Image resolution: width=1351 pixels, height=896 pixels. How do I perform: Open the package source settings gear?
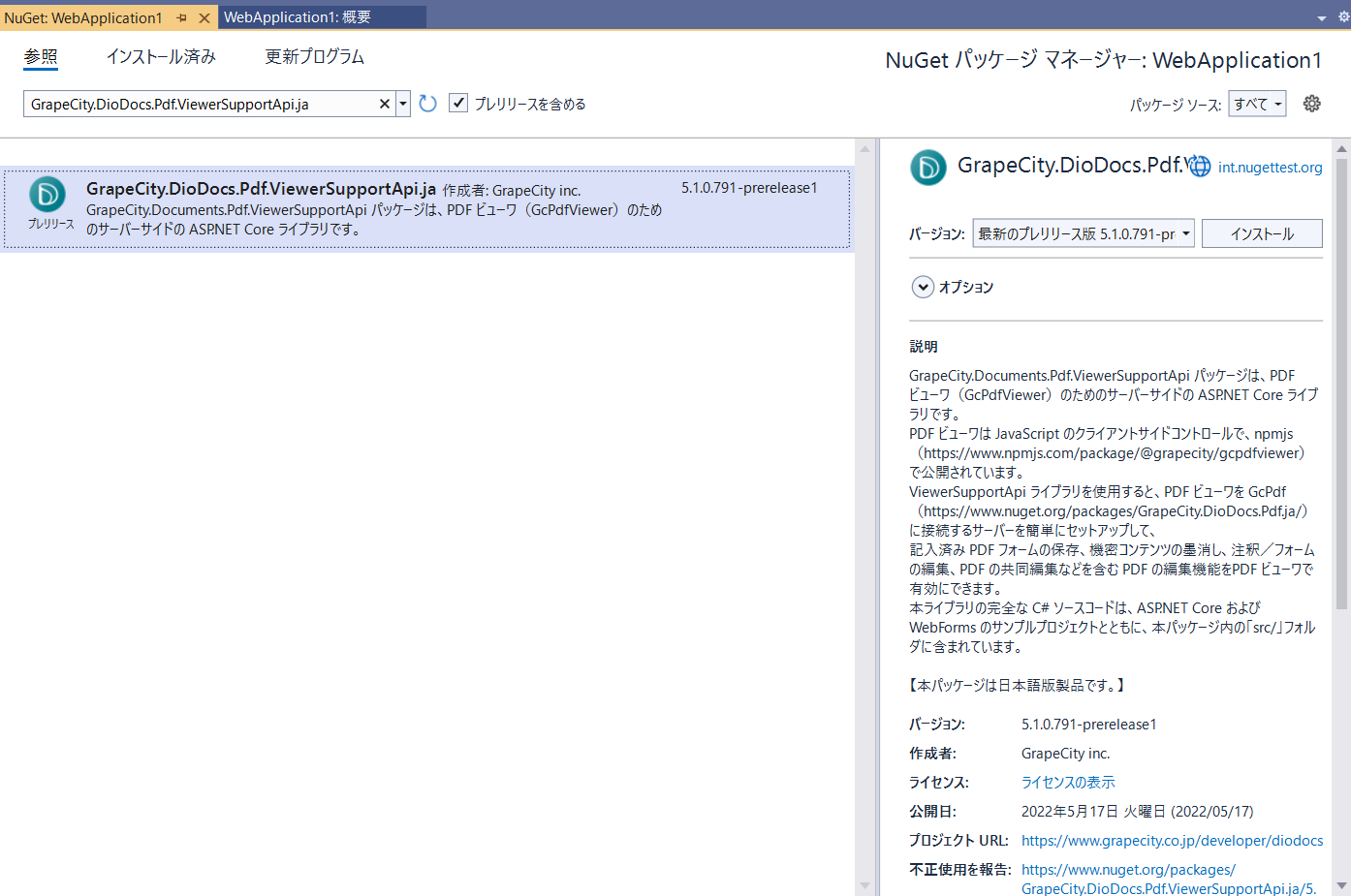[1312, 104]
